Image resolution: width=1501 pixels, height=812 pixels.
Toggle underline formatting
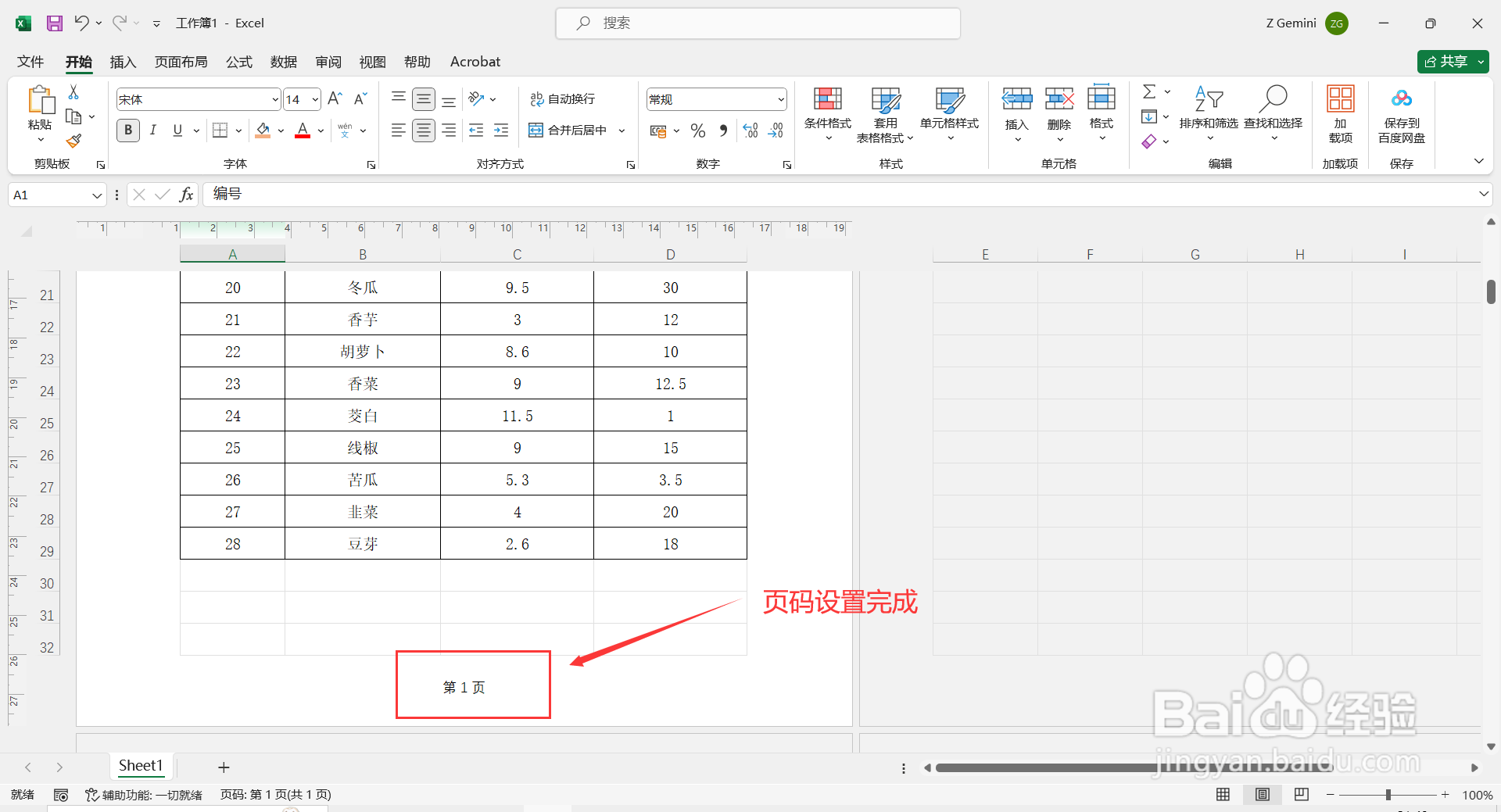tap(177, 130)
